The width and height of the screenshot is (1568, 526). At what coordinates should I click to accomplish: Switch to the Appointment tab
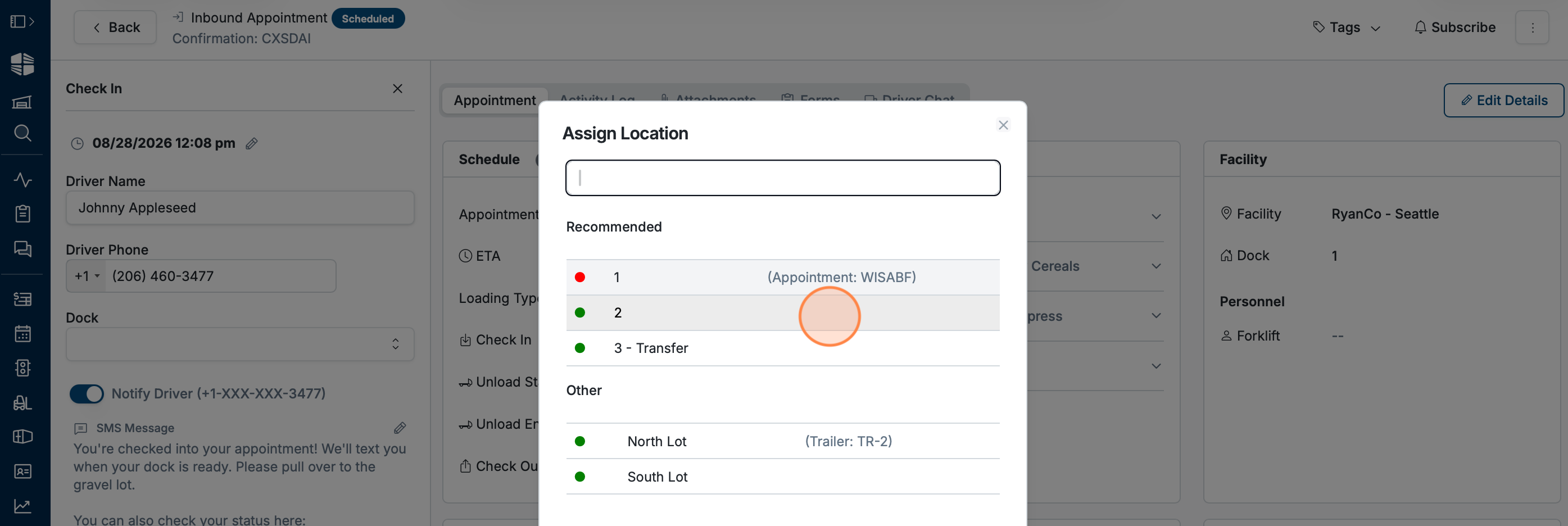coord(494,101)
